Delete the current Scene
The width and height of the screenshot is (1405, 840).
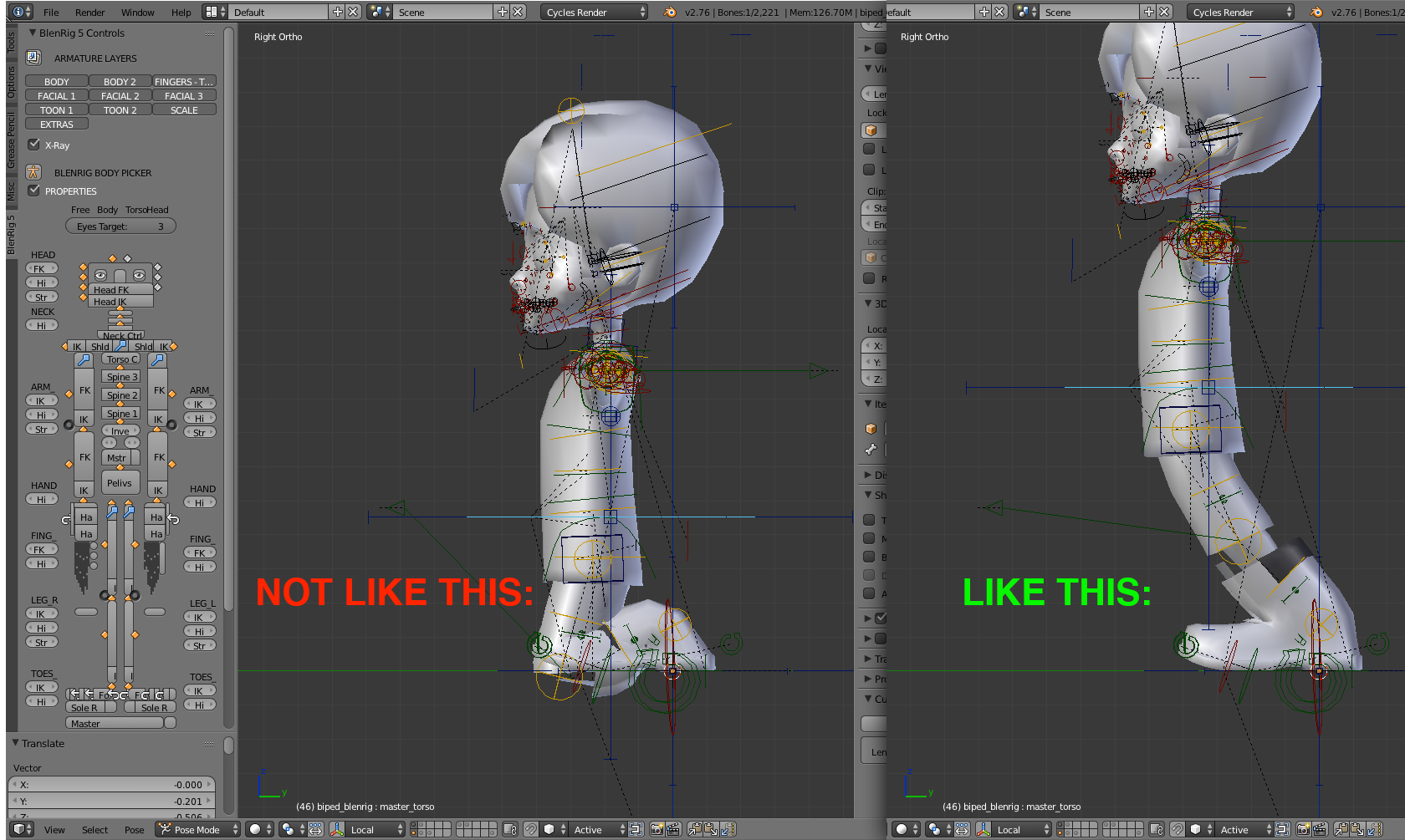pos(519,12)
